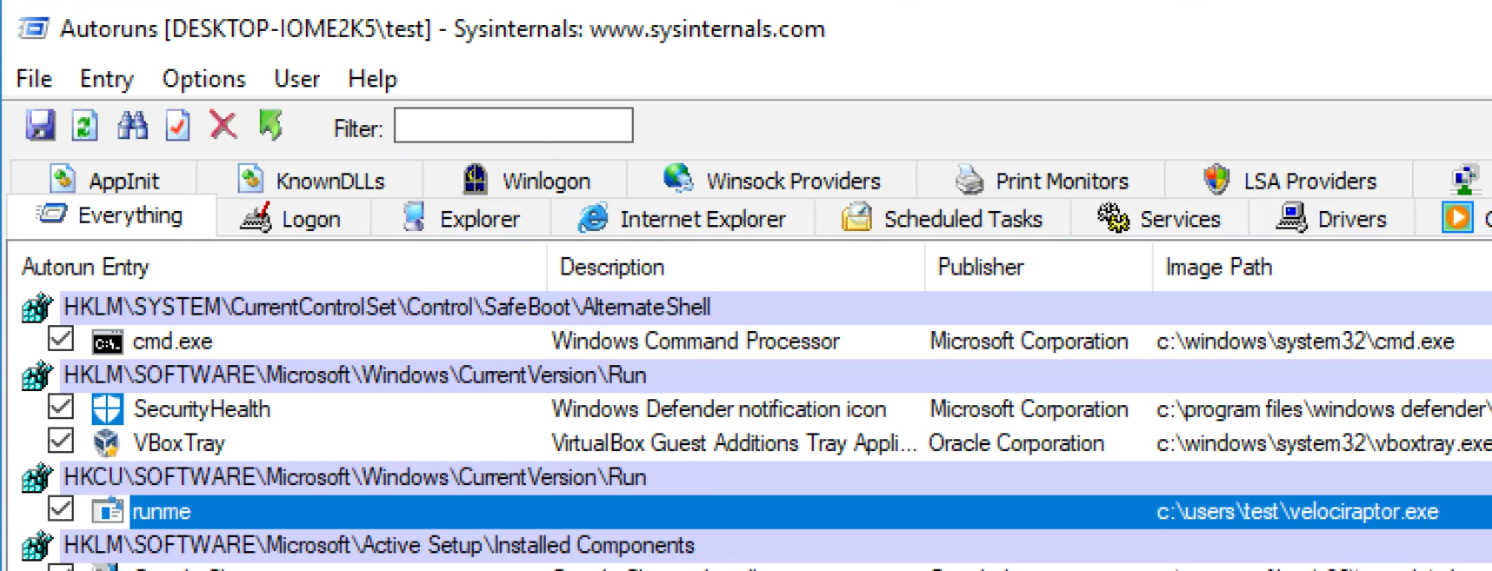Image resolution: width=1492 pixels, height=571 pixels.
Task: Toggle the VBoxTray entry checkbox
Action: click(61, 442)
